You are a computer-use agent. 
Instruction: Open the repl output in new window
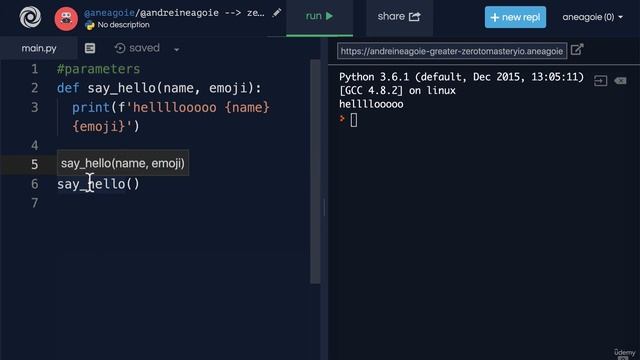(x=577, y=50)
